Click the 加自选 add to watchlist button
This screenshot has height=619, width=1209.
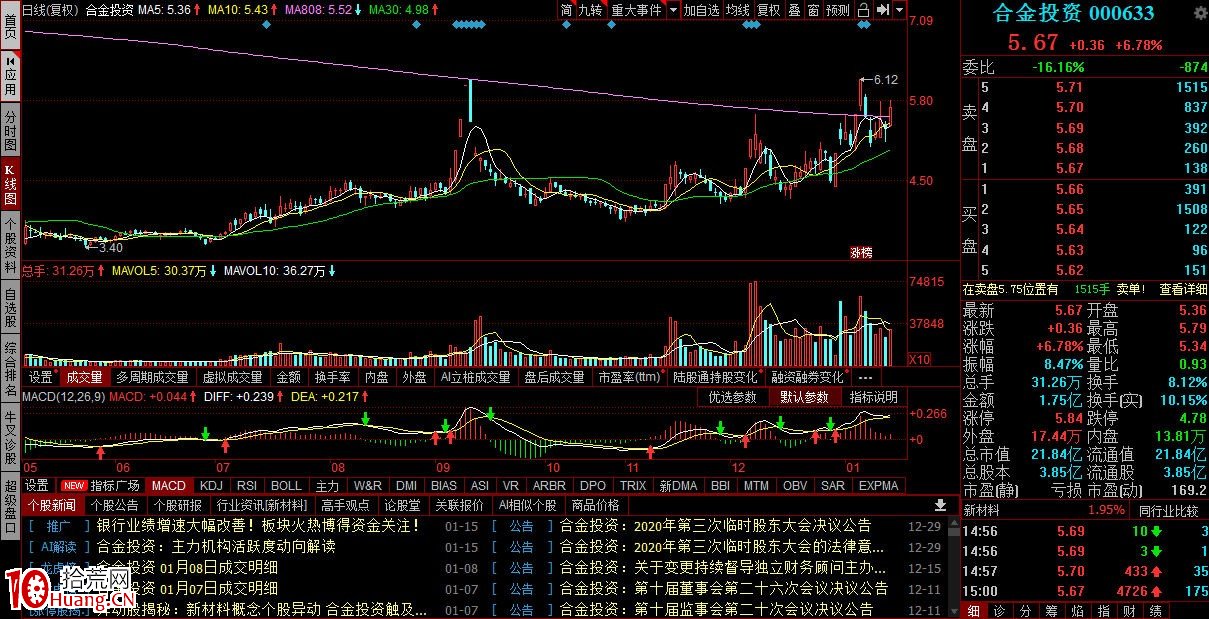point(701,10)
